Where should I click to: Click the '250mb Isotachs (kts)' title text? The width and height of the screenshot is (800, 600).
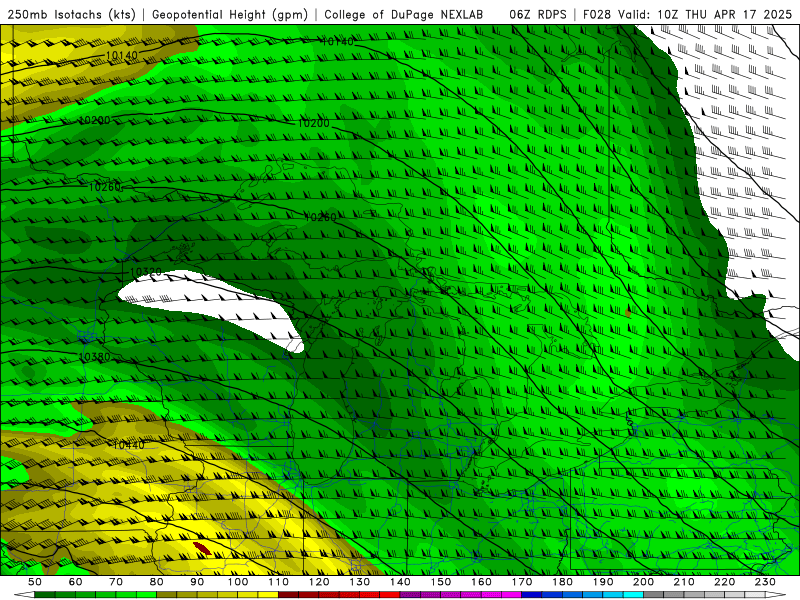(x=71, y=14)
